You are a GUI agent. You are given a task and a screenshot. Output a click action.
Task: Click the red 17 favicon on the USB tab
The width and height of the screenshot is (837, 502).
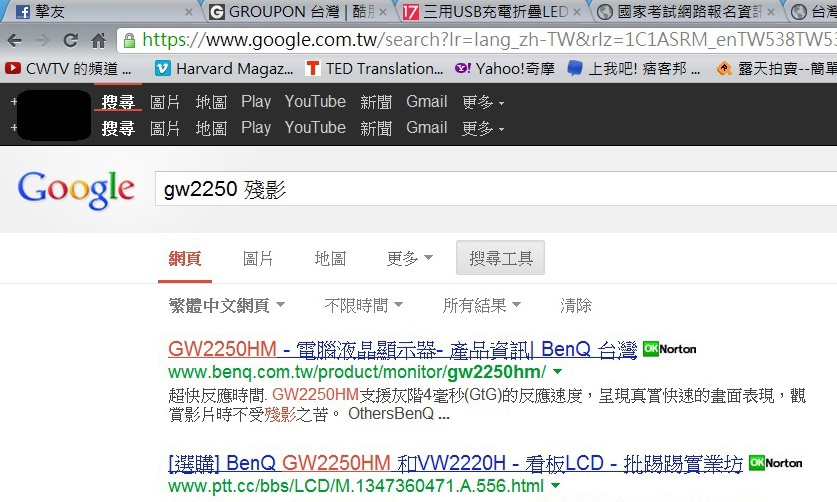click(x=410, y=12)
